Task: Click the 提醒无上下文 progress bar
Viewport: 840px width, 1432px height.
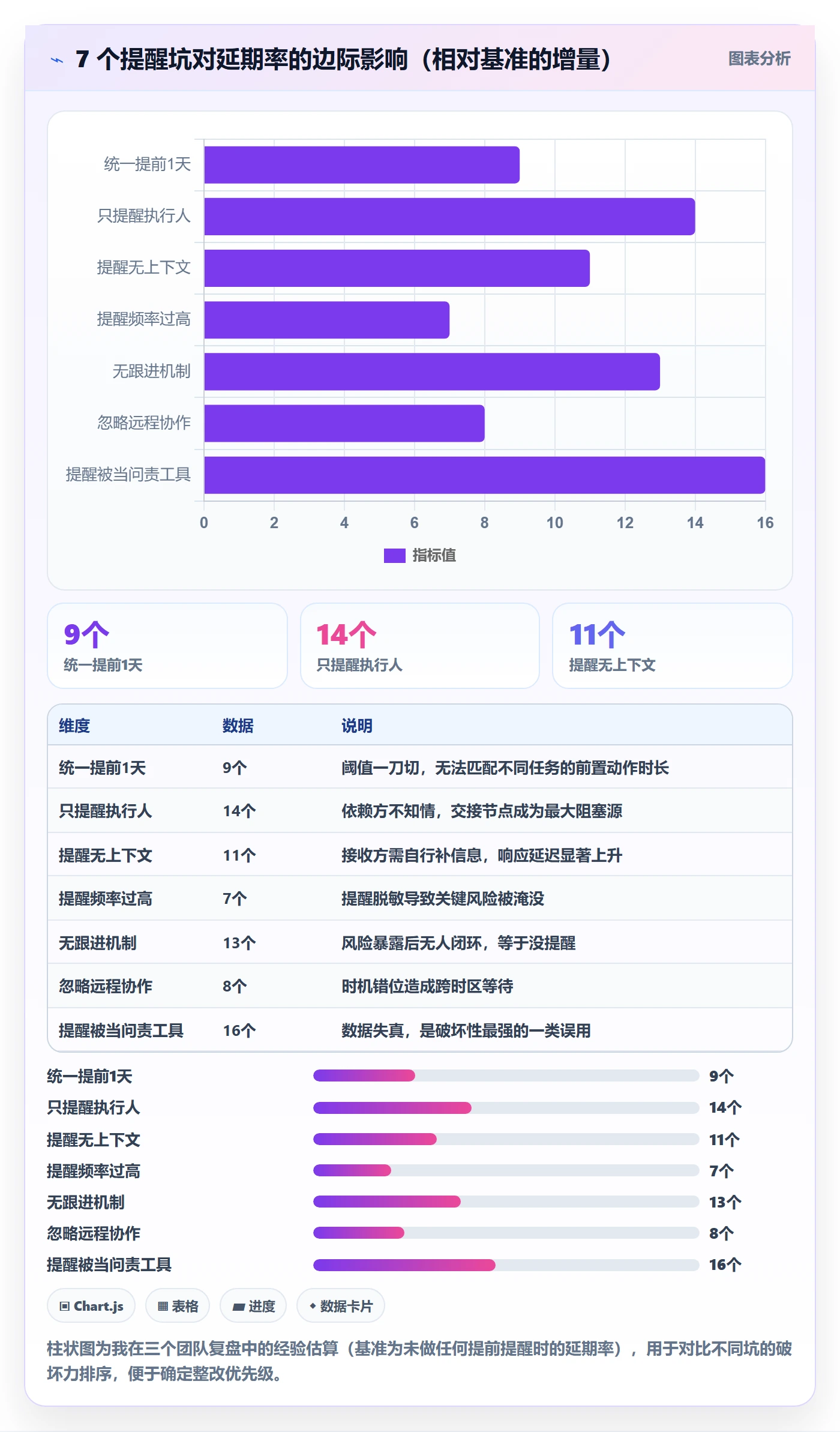Action: click(506, 1139)
